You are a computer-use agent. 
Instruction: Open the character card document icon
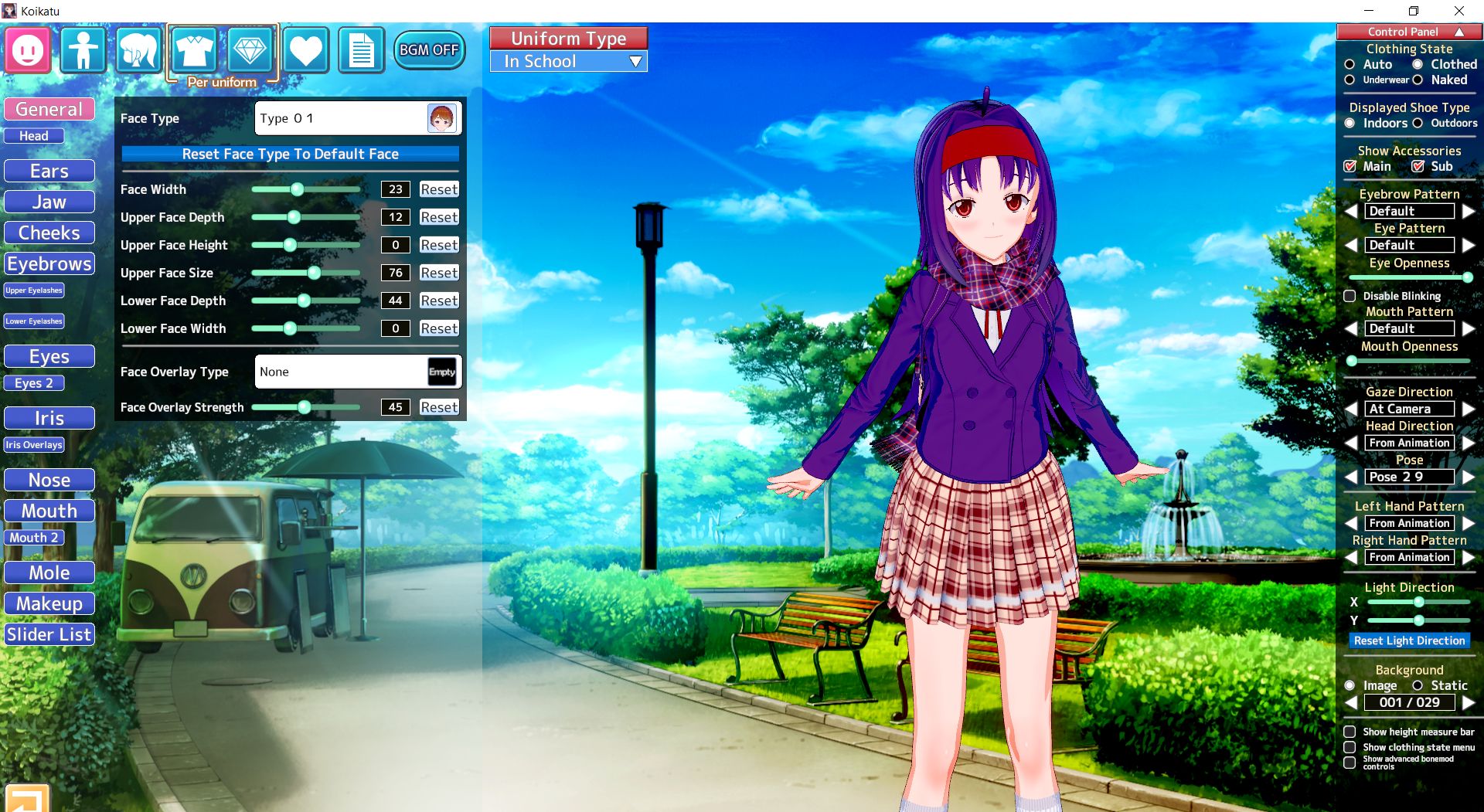(360, 49)
